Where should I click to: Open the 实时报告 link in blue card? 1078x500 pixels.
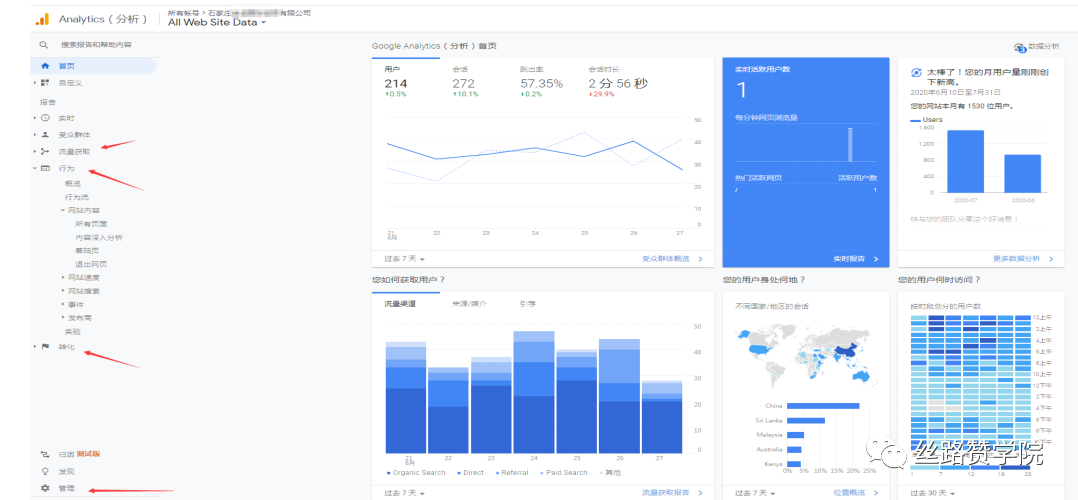(x=856, y=259)
